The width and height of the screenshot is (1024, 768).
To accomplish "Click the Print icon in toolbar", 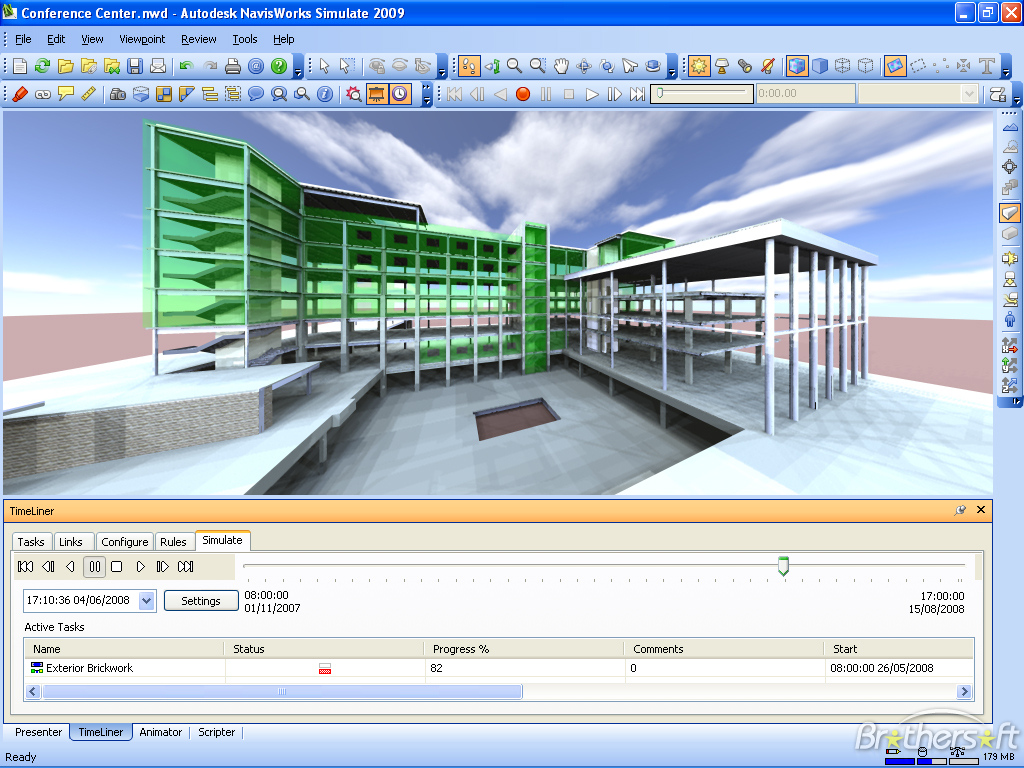I will click(x=232, y=66).
